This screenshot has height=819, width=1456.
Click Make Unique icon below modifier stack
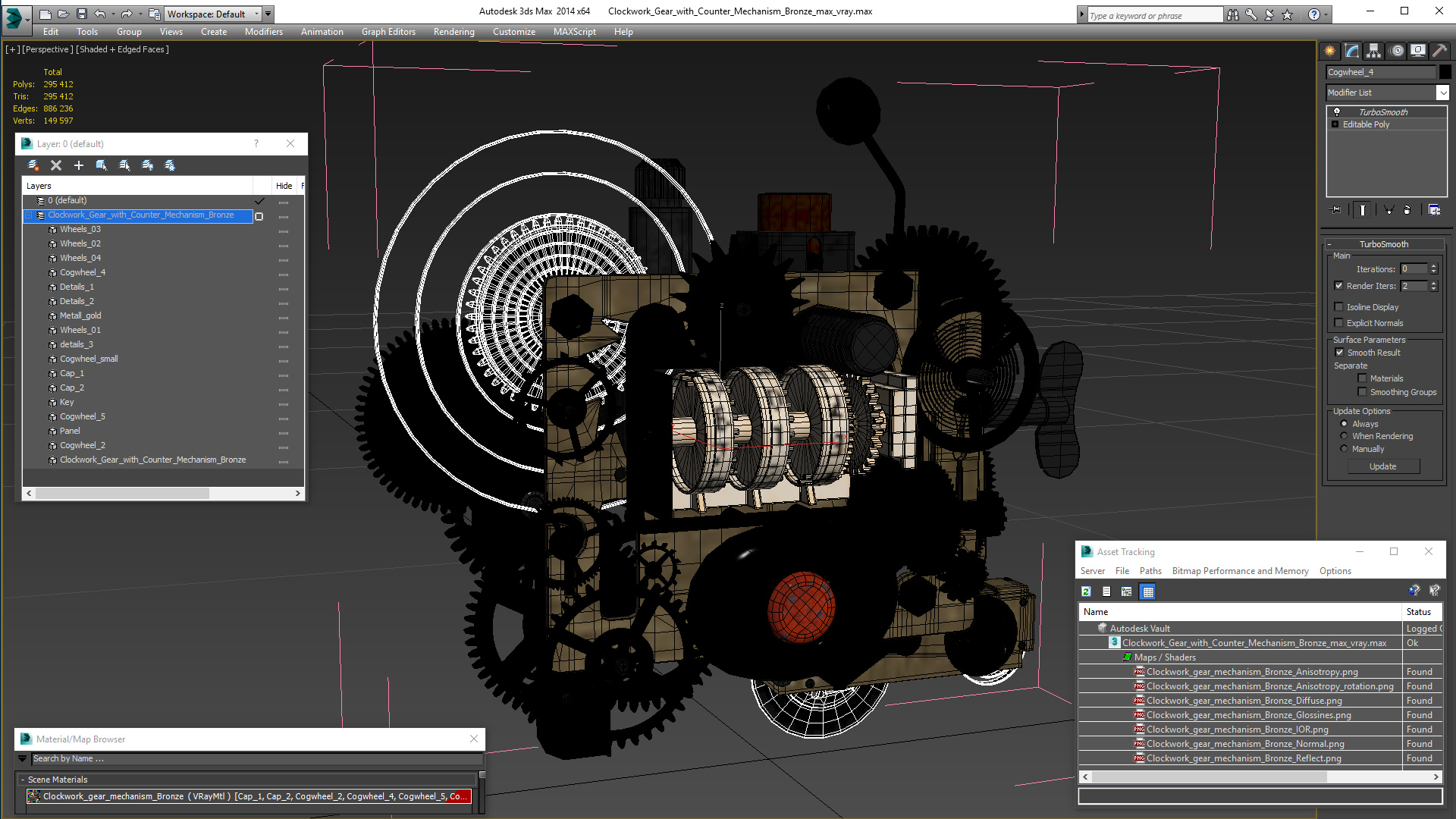(1389, 210)
